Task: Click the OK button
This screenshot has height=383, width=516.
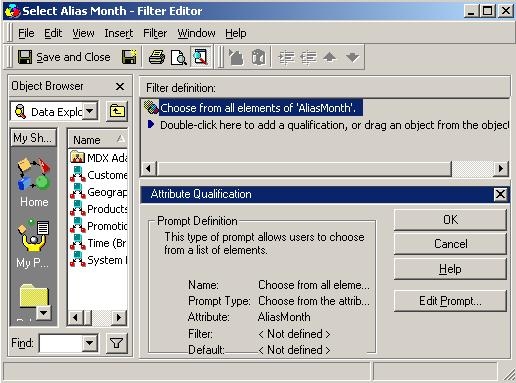Action: point(450,220)
